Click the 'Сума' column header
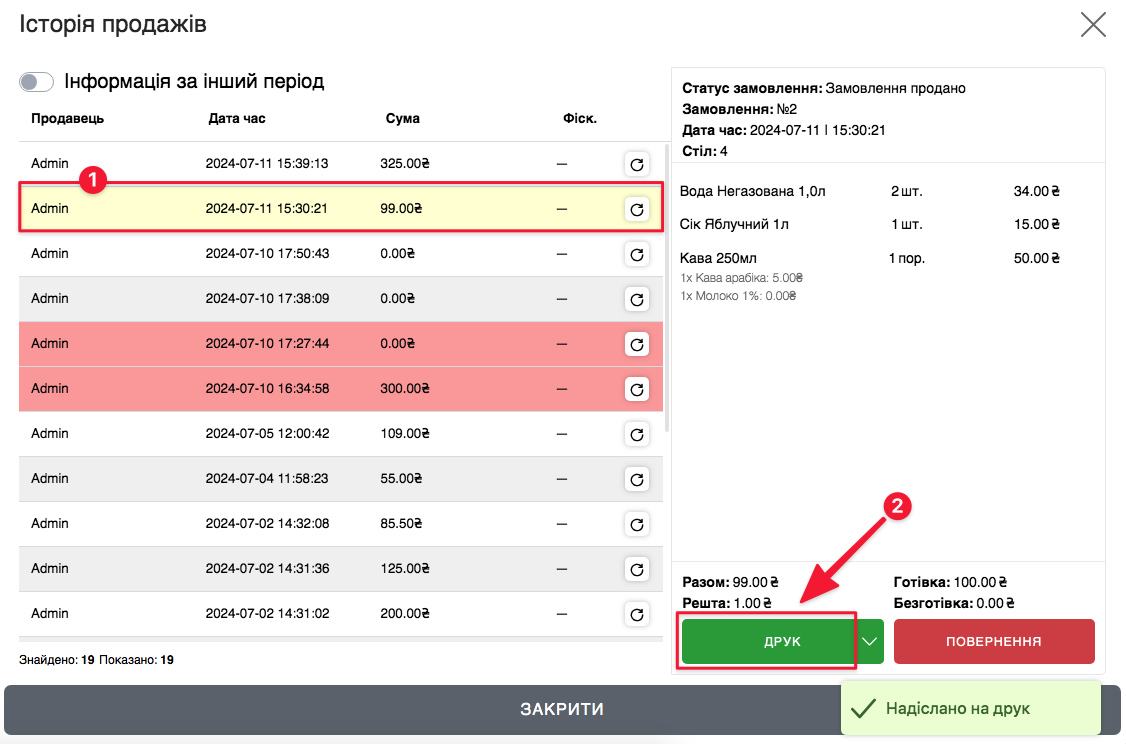The image size is (1126, 744). pos(402,118)
